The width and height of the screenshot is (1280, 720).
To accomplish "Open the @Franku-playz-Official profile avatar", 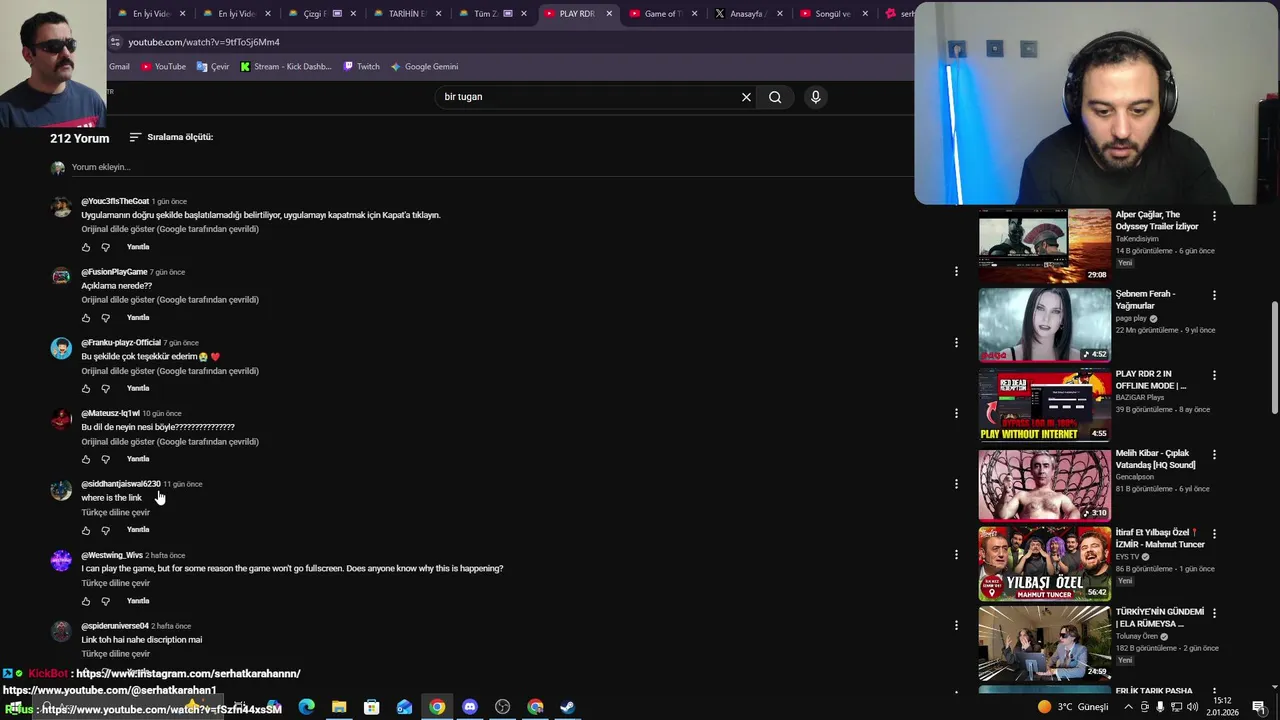I will [62, 348].
